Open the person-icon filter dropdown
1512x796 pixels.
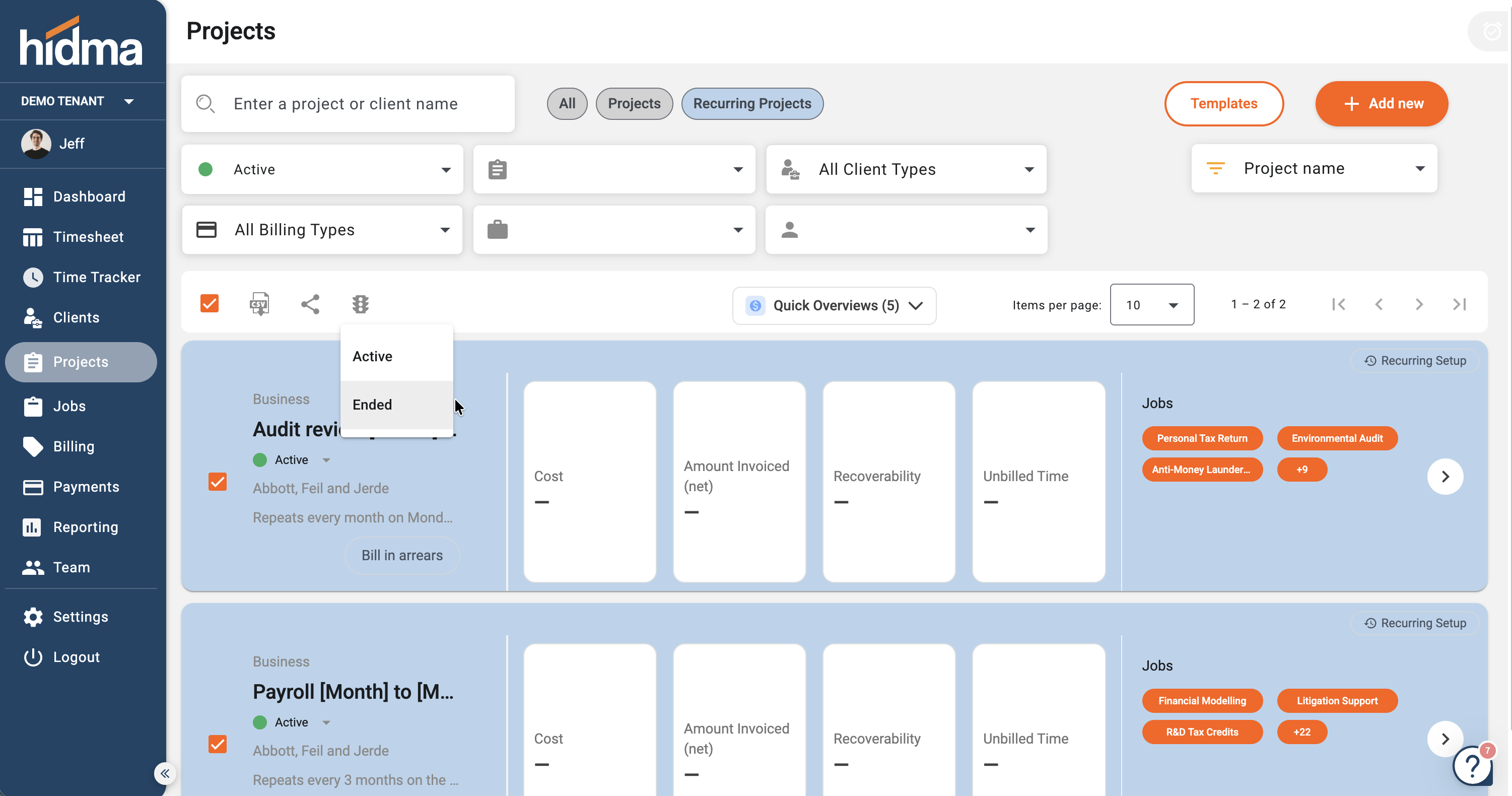(906, 230)
